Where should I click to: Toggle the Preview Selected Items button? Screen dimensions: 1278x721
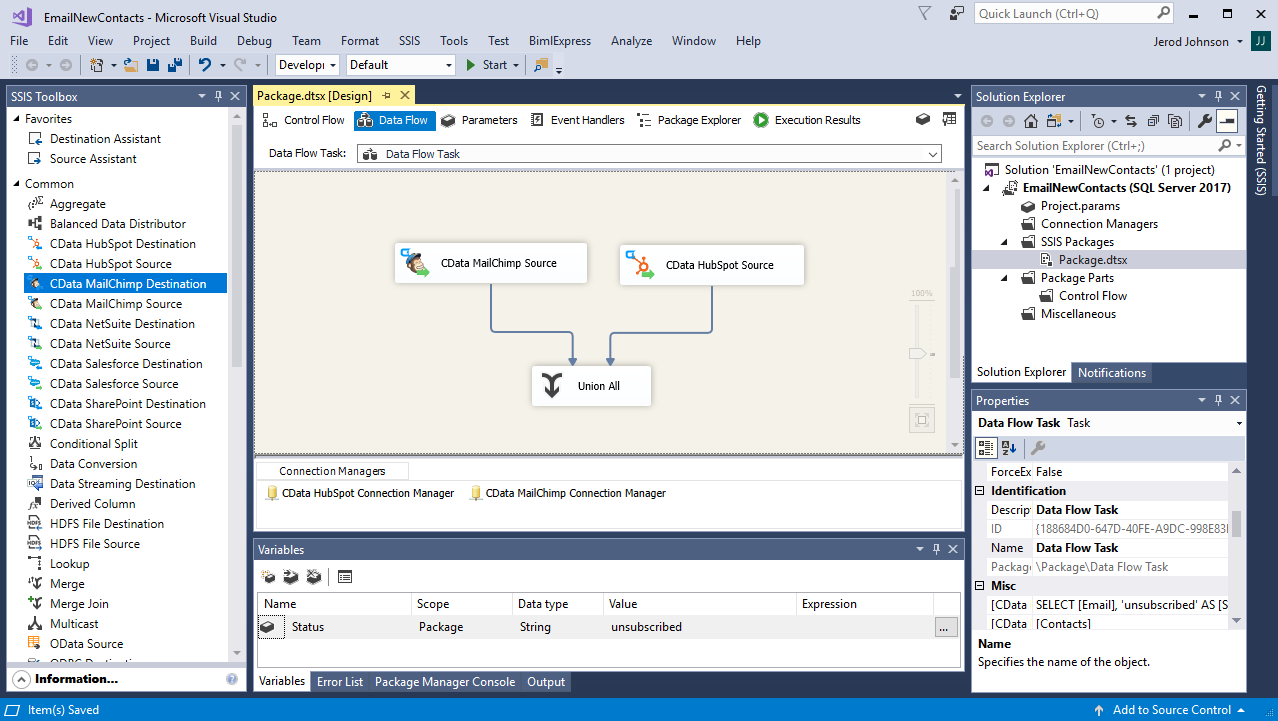[1228, 121]
